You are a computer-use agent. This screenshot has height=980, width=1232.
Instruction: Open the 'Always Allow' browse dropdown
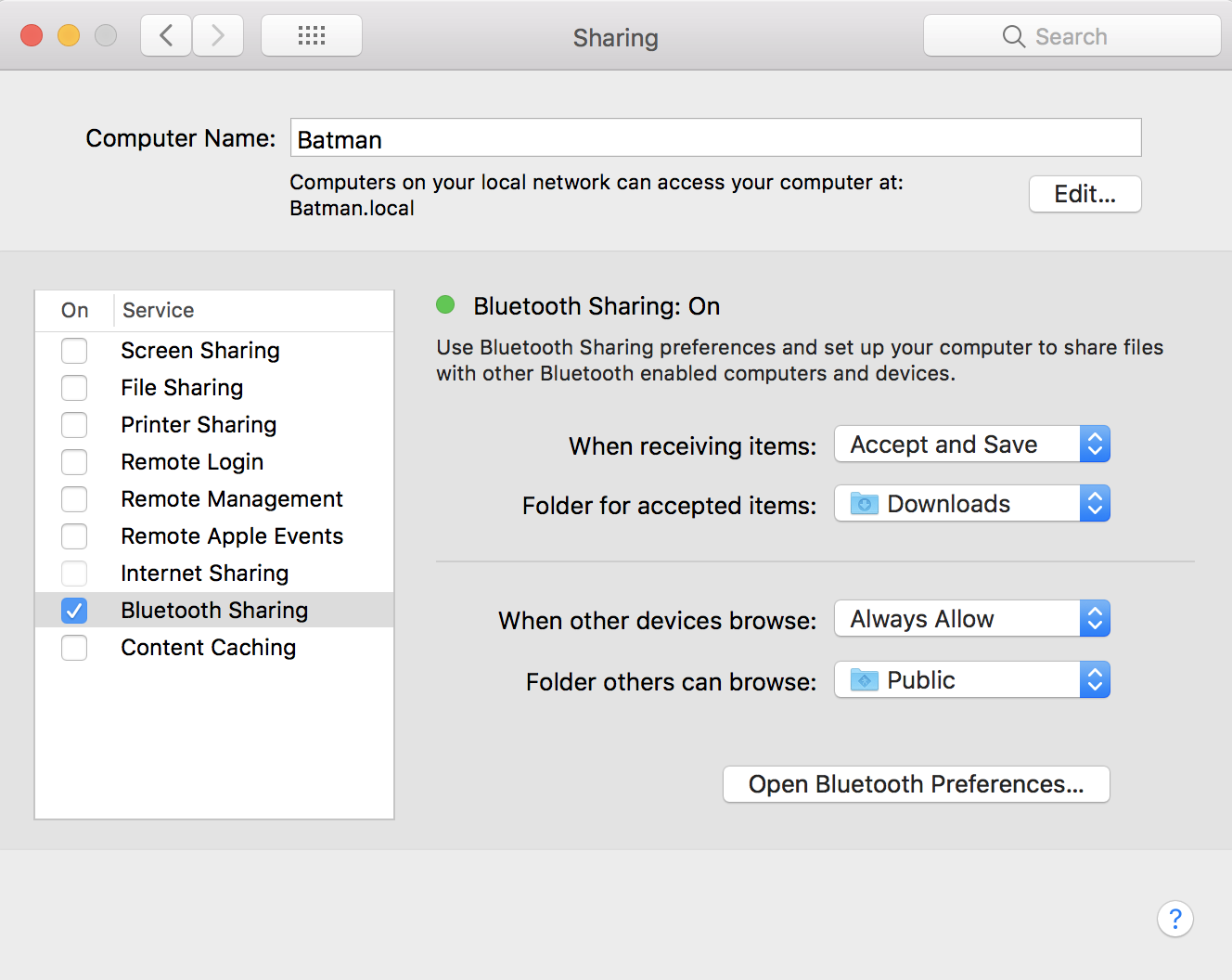(972, 619)
